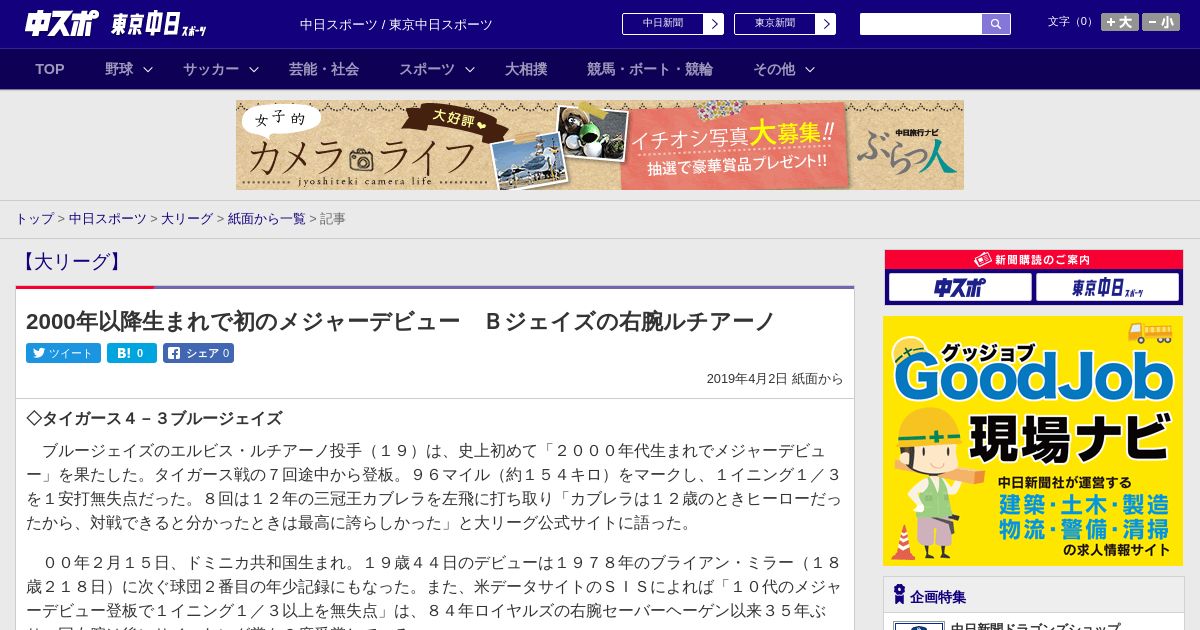Click the article headline about ルチアーノ
The width and height of the screenshot is (1200, 630).
[x=400, y=321]
